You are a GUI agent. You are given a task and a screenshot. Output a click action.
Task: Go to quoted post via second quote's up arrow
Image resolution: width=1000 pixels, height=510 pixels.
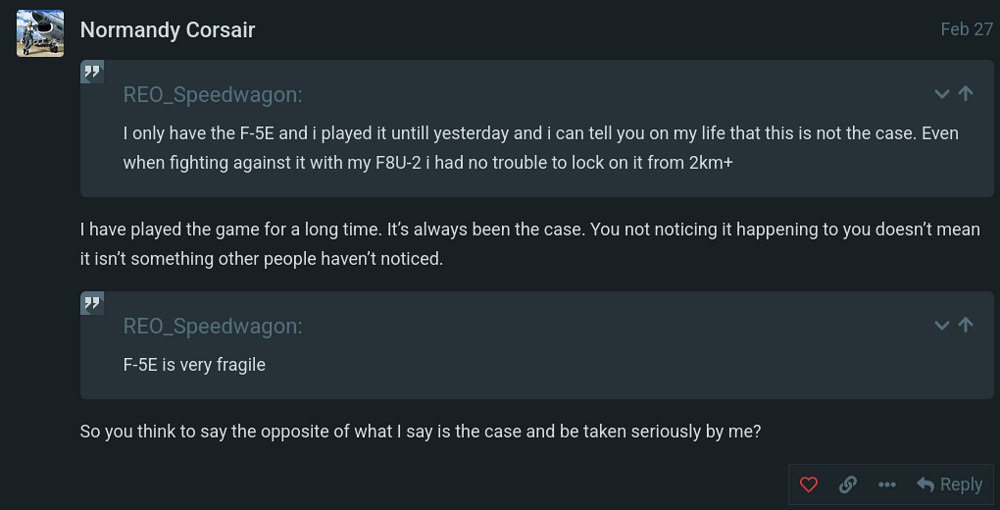click(965, 325)
